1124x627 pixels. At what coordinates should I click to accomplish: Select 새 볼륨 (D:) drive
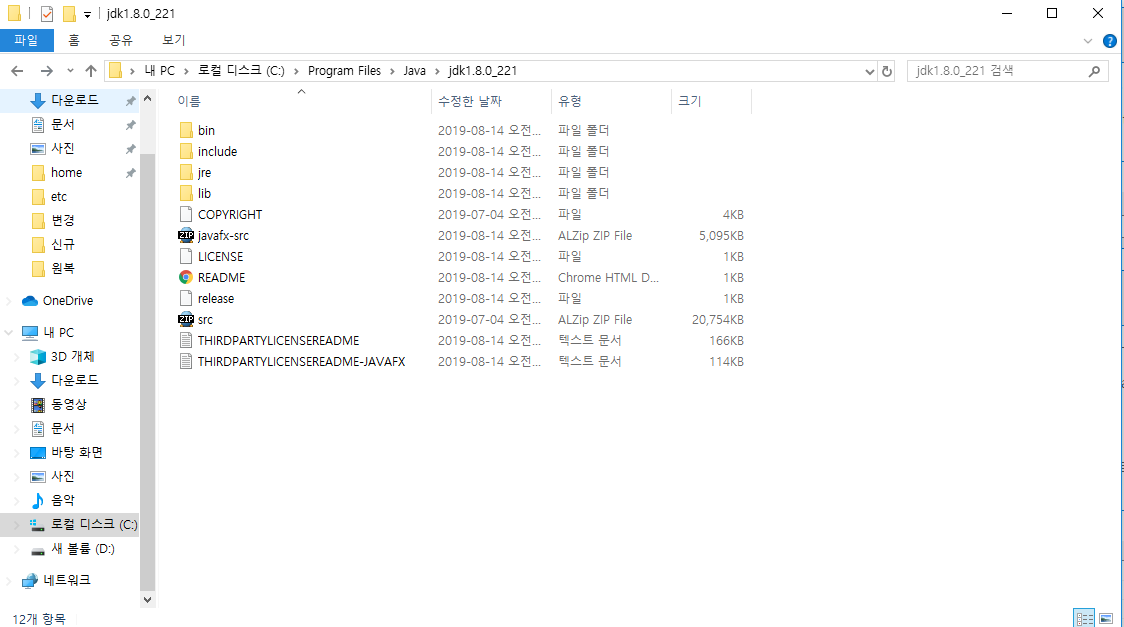[x=82, y=549]
